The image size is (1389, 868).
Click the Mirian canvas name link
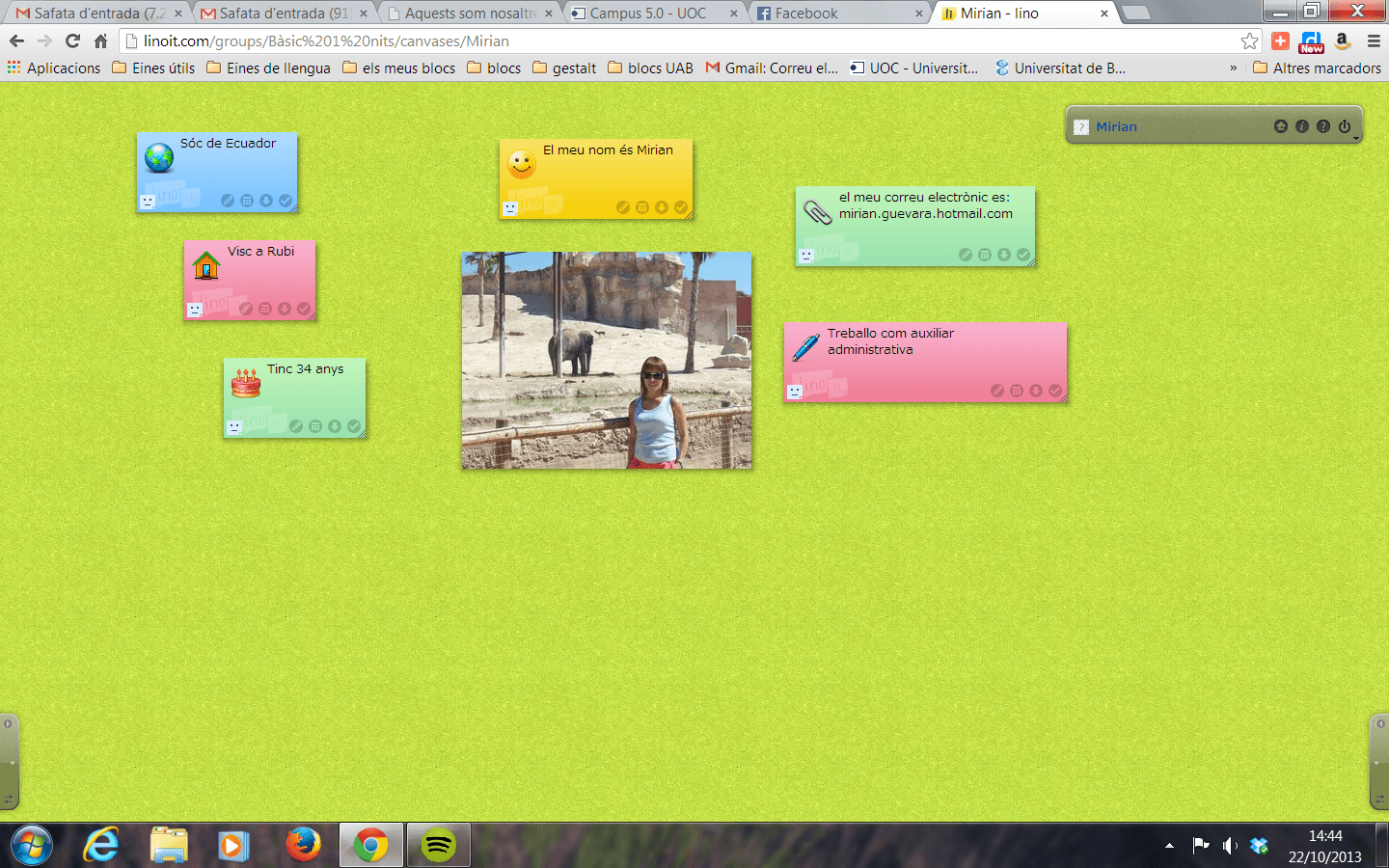pyautogui.click(x=1116, y=126)
